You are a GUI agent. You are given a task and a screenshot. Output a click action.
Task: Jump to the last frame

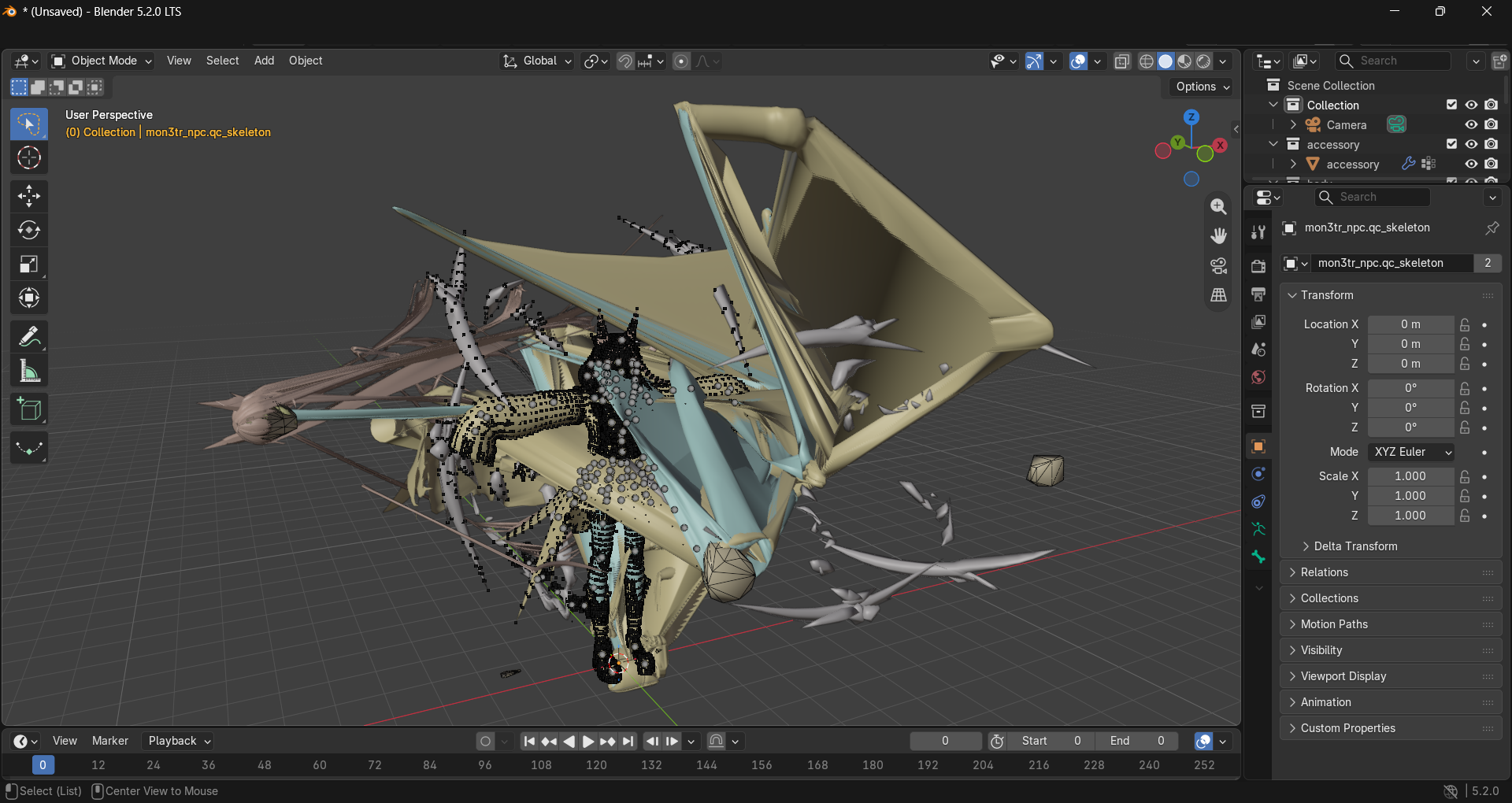point(628,741)
